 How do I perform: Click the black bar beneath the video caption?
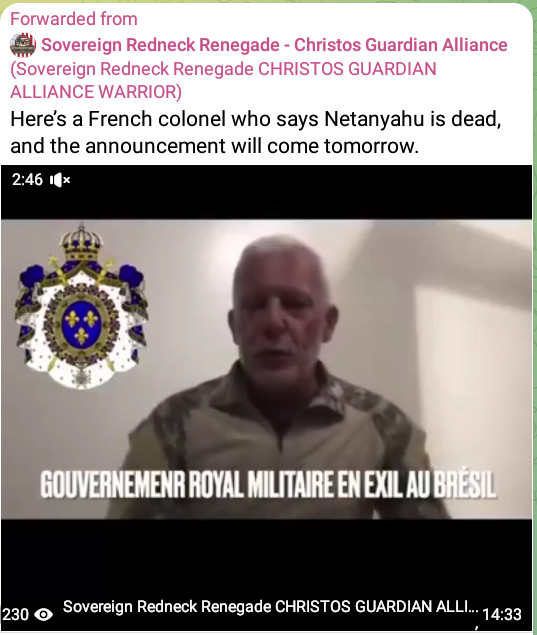tap(266, 557)
